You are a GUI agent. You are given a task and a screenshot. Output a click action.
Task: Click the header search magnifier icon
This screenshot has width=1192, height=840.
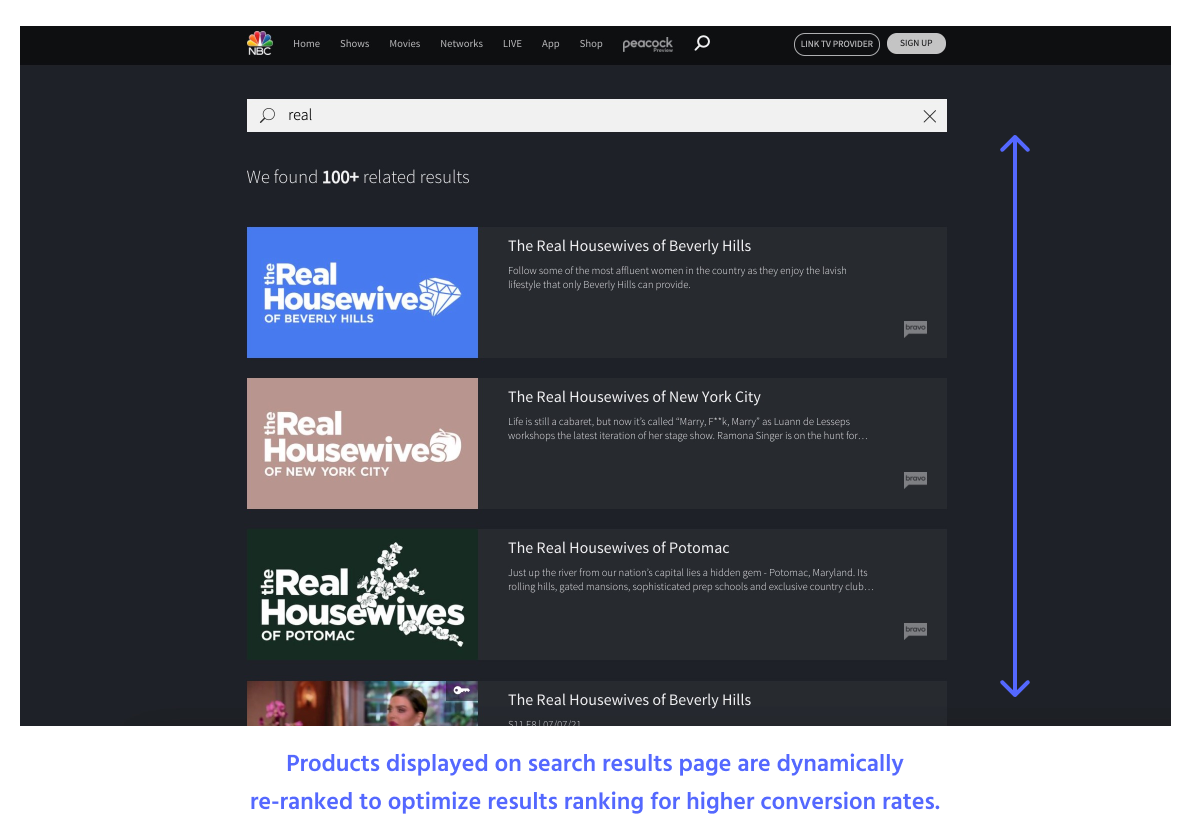(702, 43)
